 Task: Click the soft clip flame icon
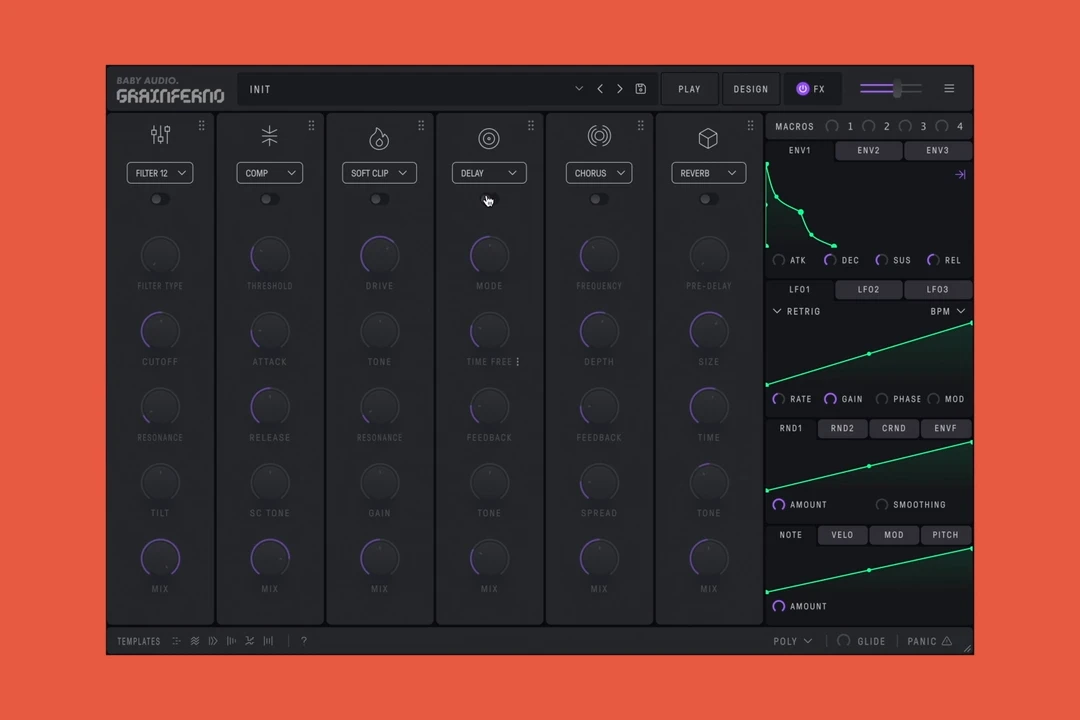(379, 138)
